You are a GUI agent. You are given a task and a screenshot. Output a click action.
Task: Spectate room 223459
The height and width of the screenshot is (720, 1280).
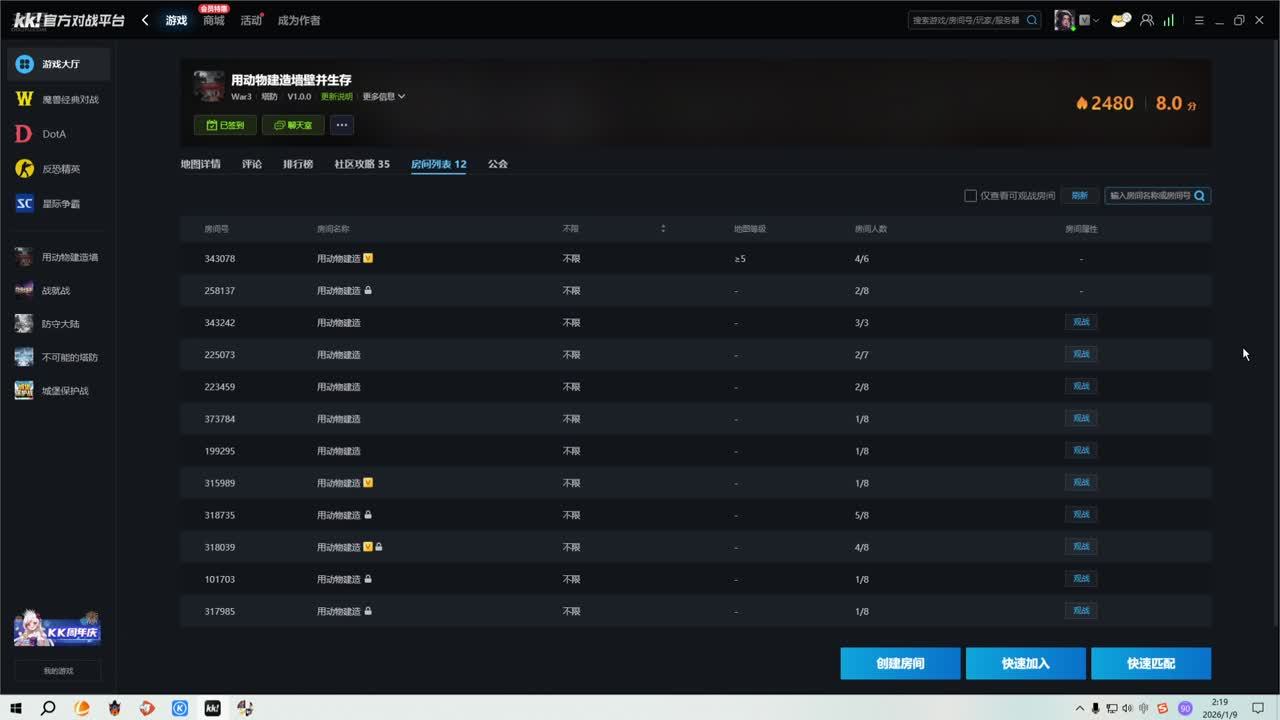point(1081,386)
